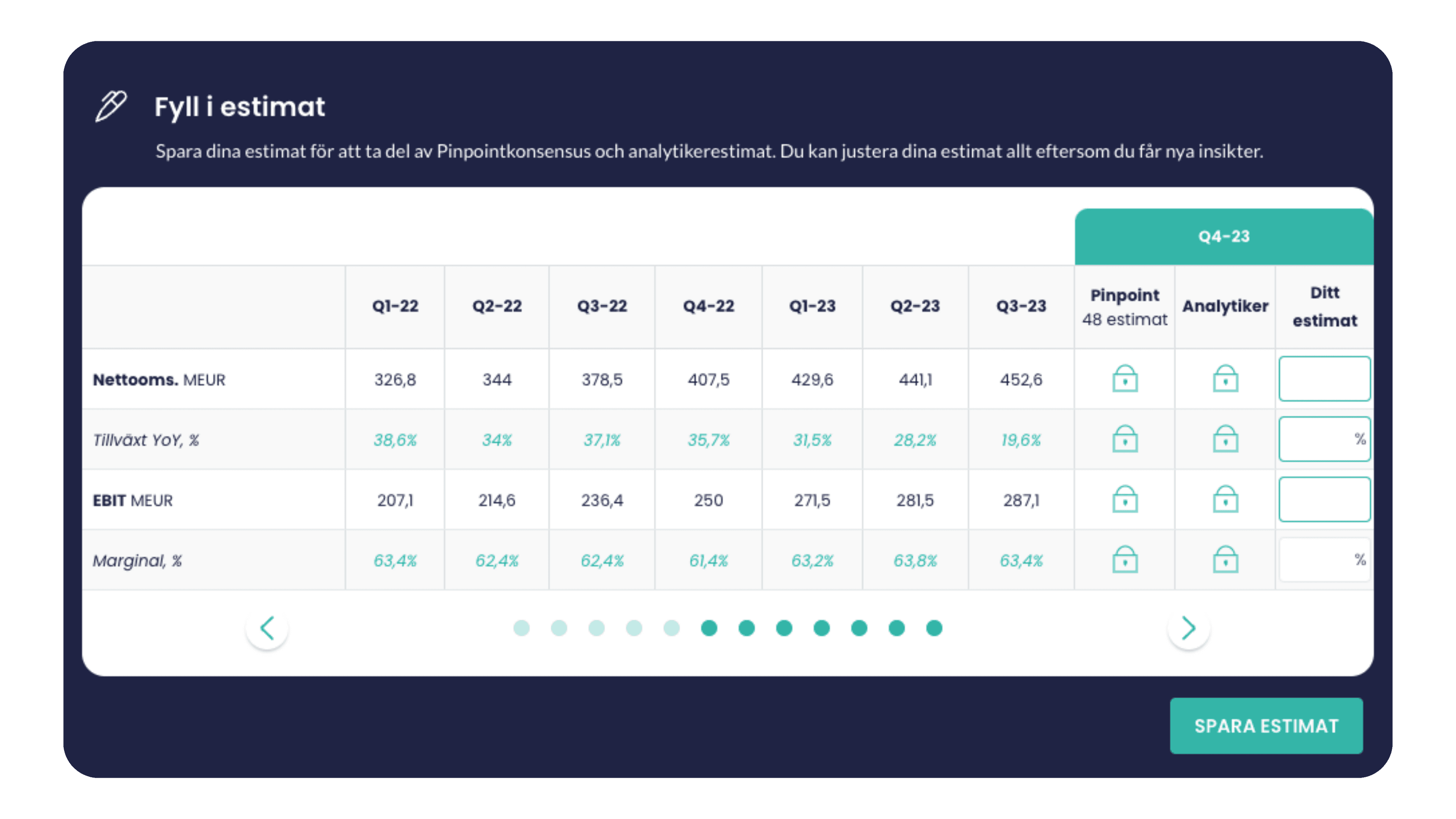Select the eighth pagination dot
This screenshot has width=1456, height=819.
pyautogui.click(x=784, y=628)
